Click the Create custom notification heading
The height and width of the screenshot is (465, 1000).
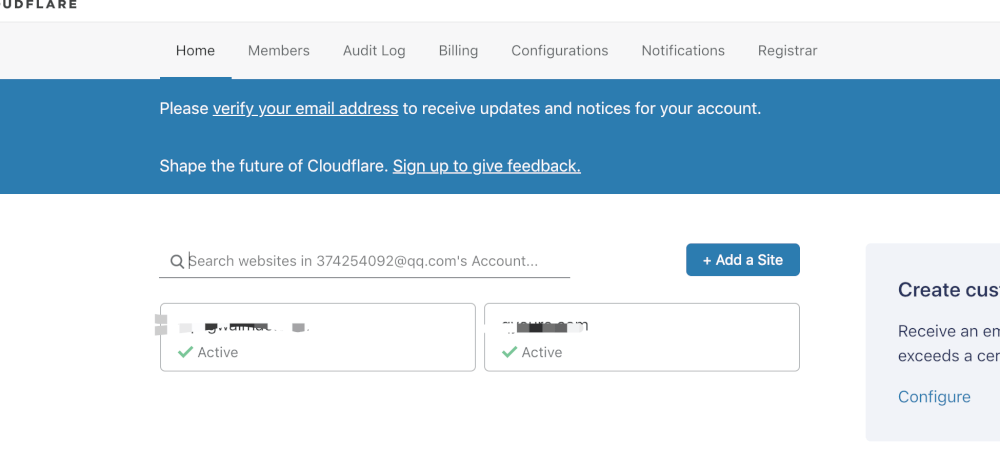click(948, 290)
